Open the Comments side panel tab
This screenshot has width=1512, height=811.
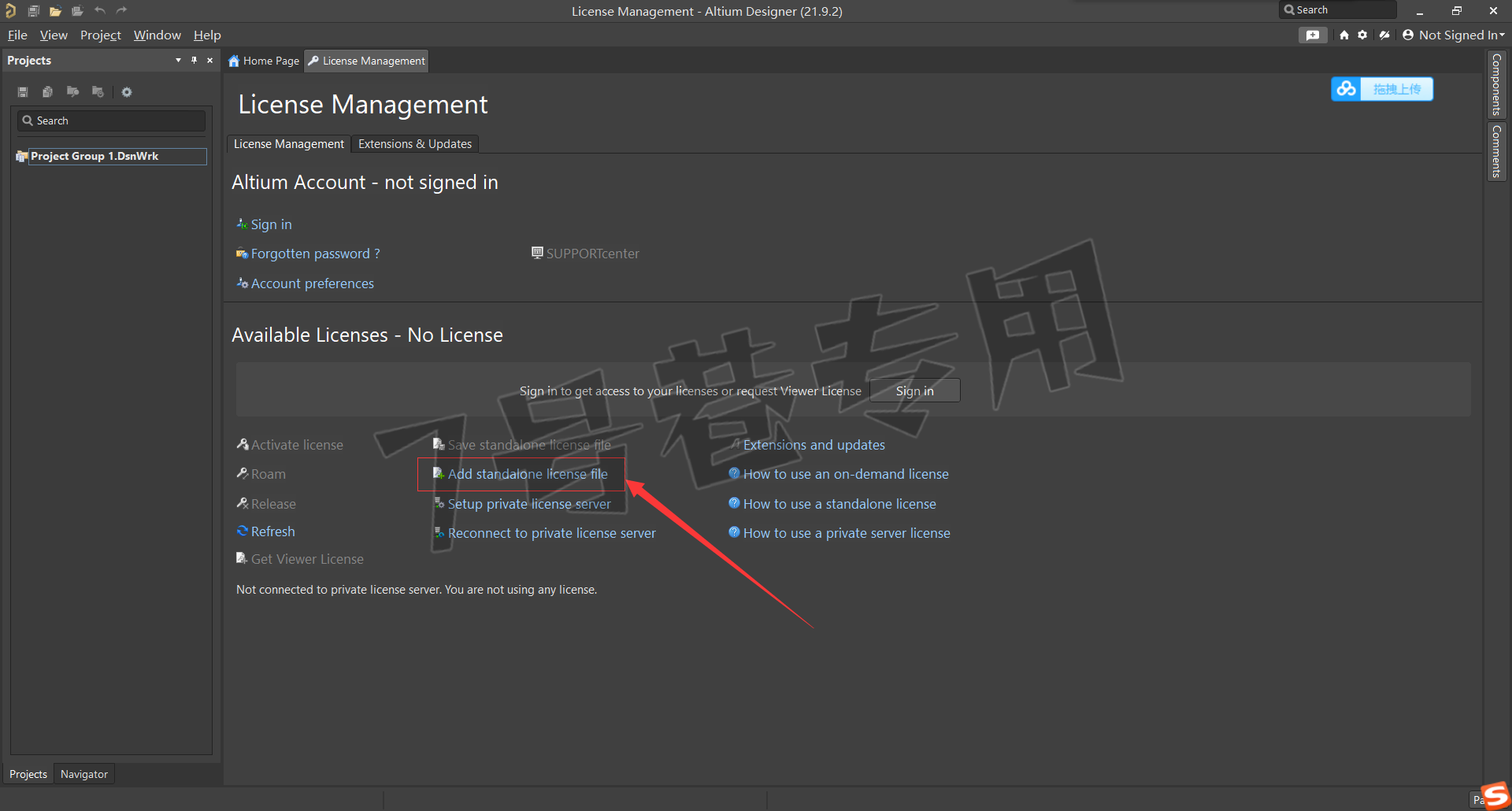coord(1496,151)
